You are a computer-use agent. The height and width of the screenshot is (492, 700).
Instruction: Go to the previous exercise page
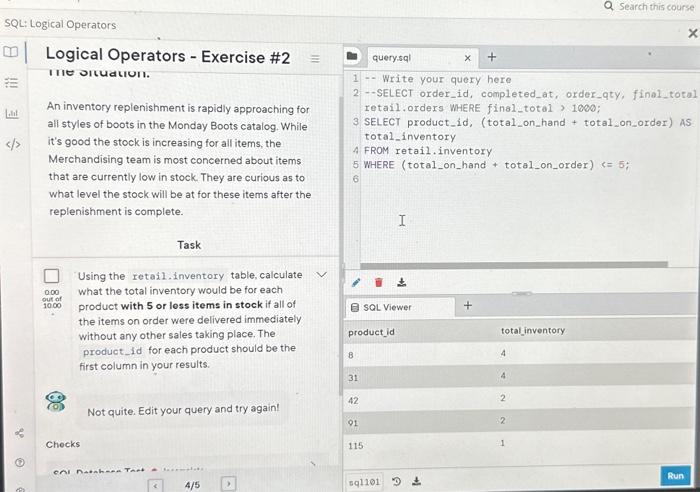point(155,485)
